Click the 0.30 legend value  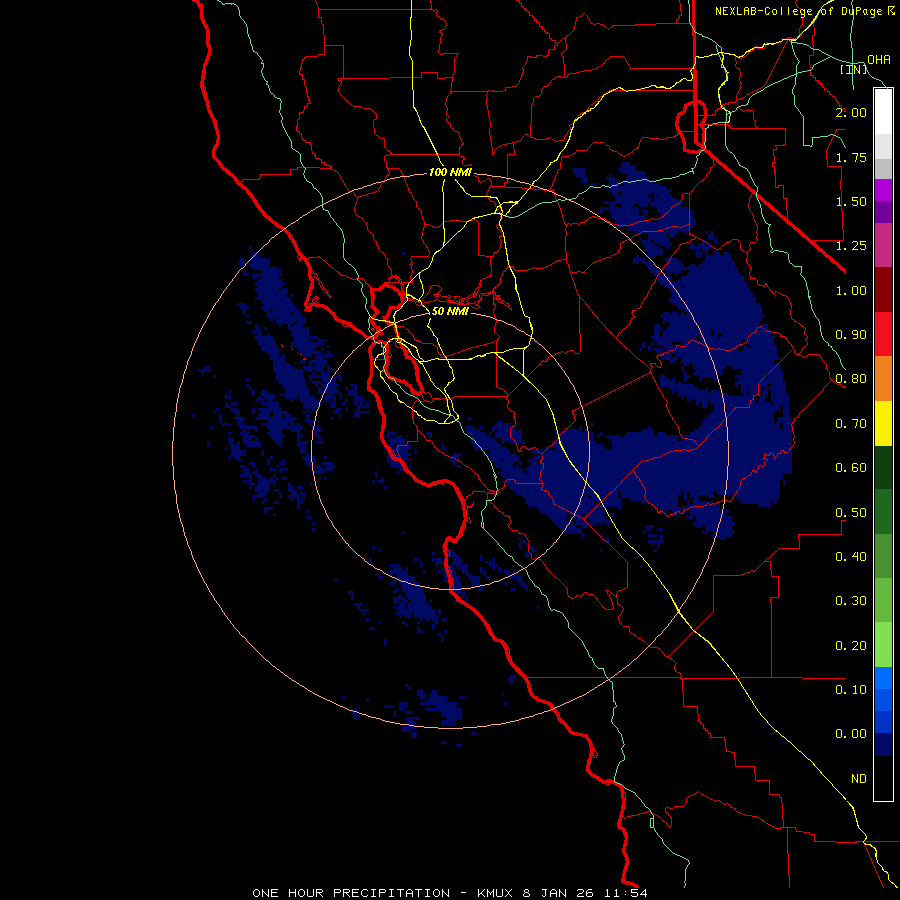tap(851, 601)
